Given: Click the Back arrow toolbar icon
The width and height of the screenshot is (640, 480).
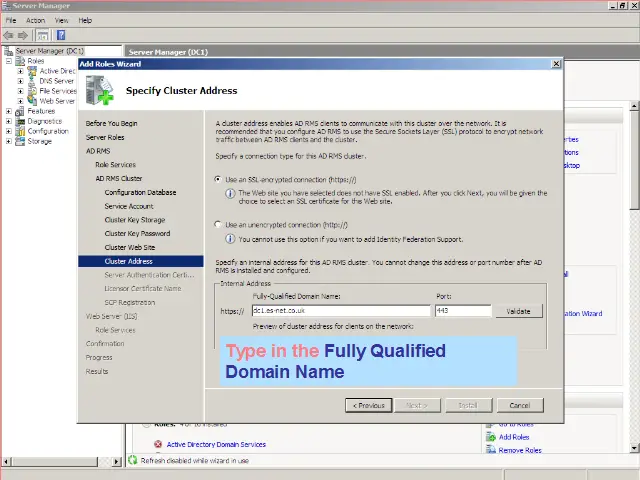Looking at the screenshot, I should click(x=8, y=36).
